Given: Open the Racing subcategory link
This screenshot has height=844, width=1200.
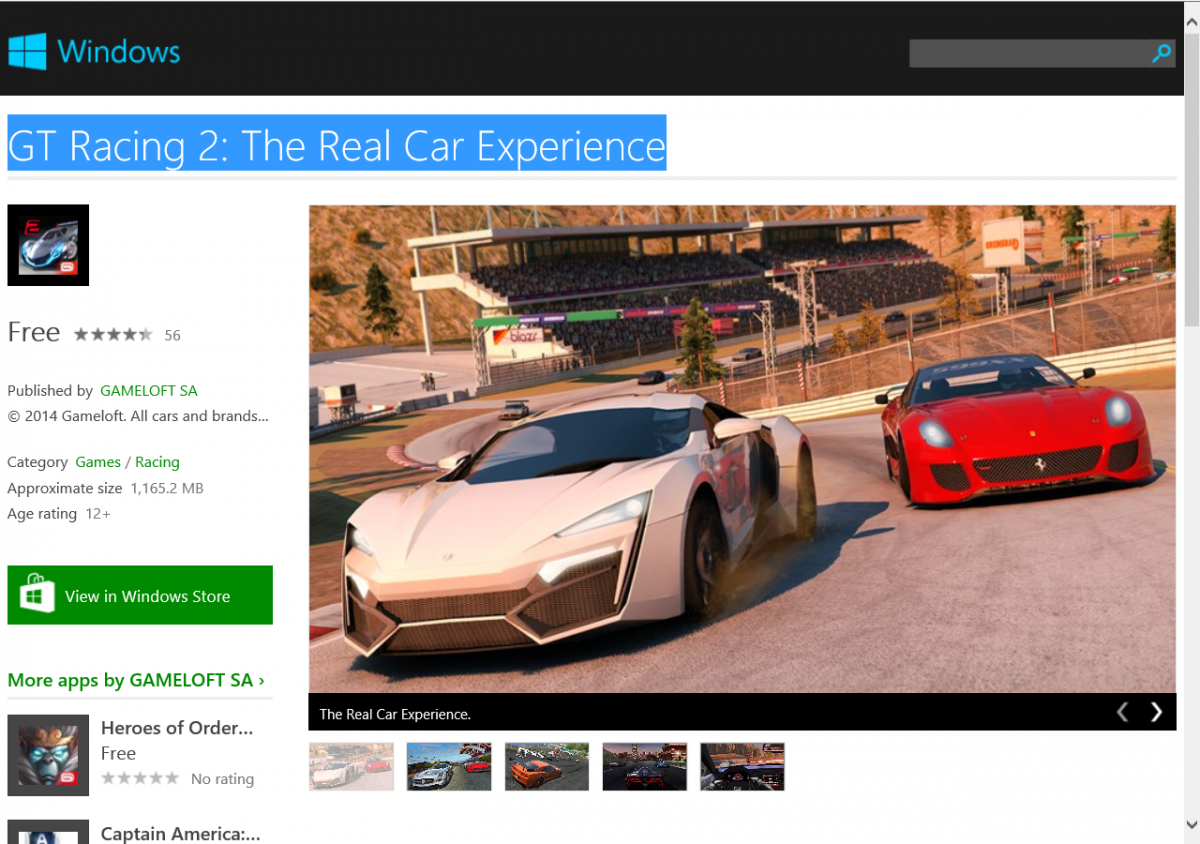Looking at the screenshot, I should click(157, 462).
